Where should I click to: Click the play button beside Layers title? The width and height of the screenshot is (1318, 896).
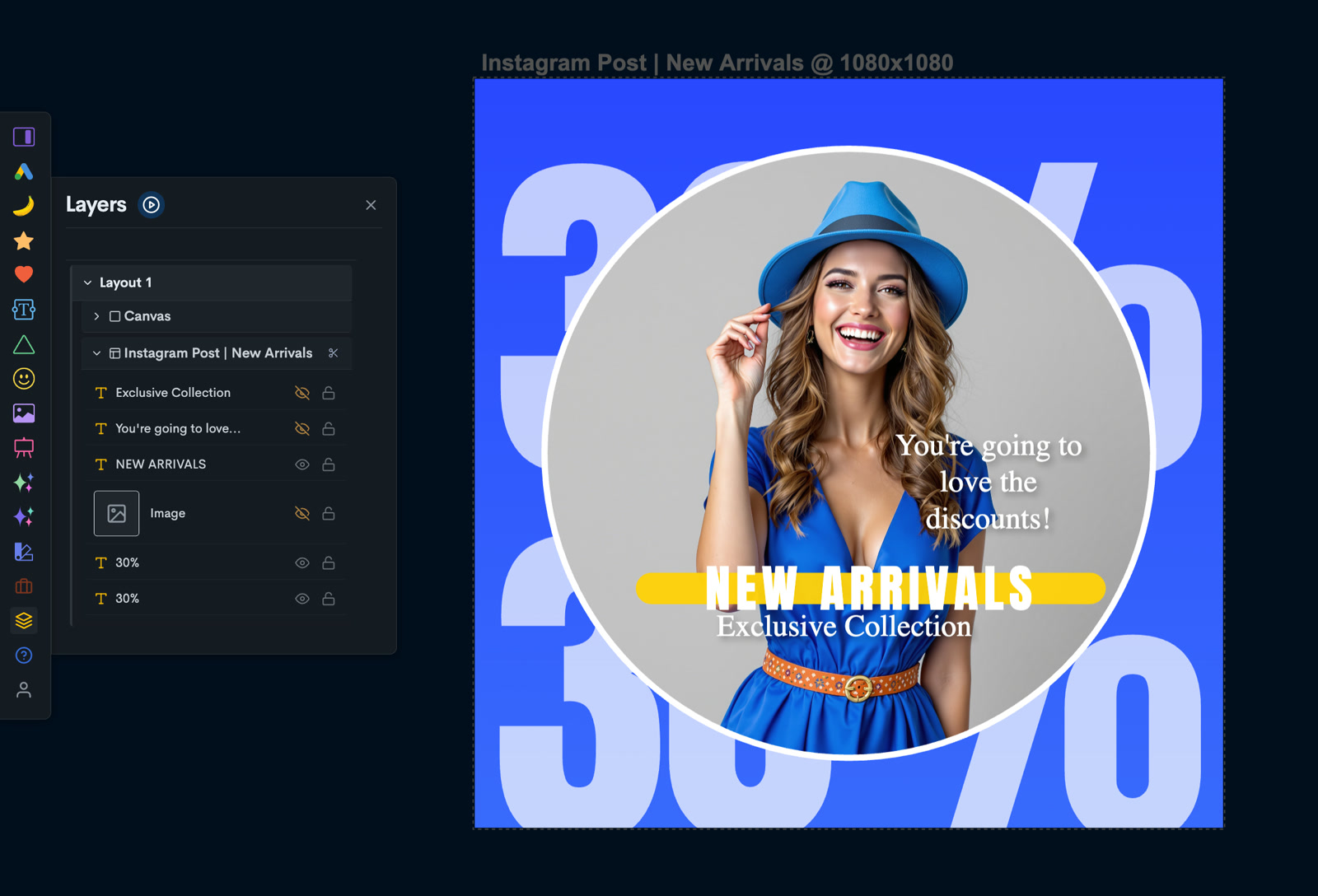[x=152, y=204]
